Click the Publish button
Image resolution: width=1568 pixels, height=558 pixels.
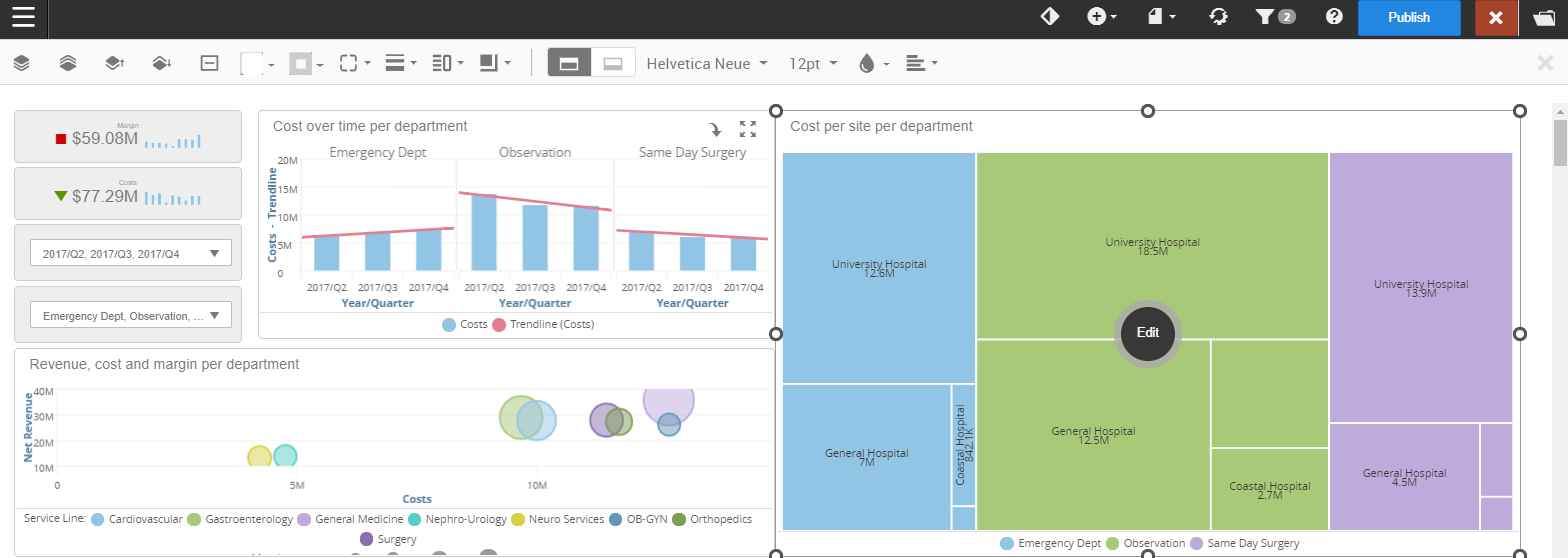click(x=1408, y=17)
